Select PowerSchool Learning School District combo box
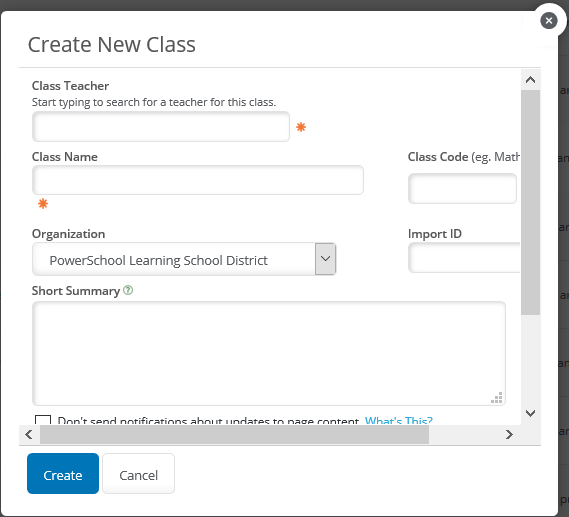The width and height of the screenshot is (569, 517). [184, 259]
